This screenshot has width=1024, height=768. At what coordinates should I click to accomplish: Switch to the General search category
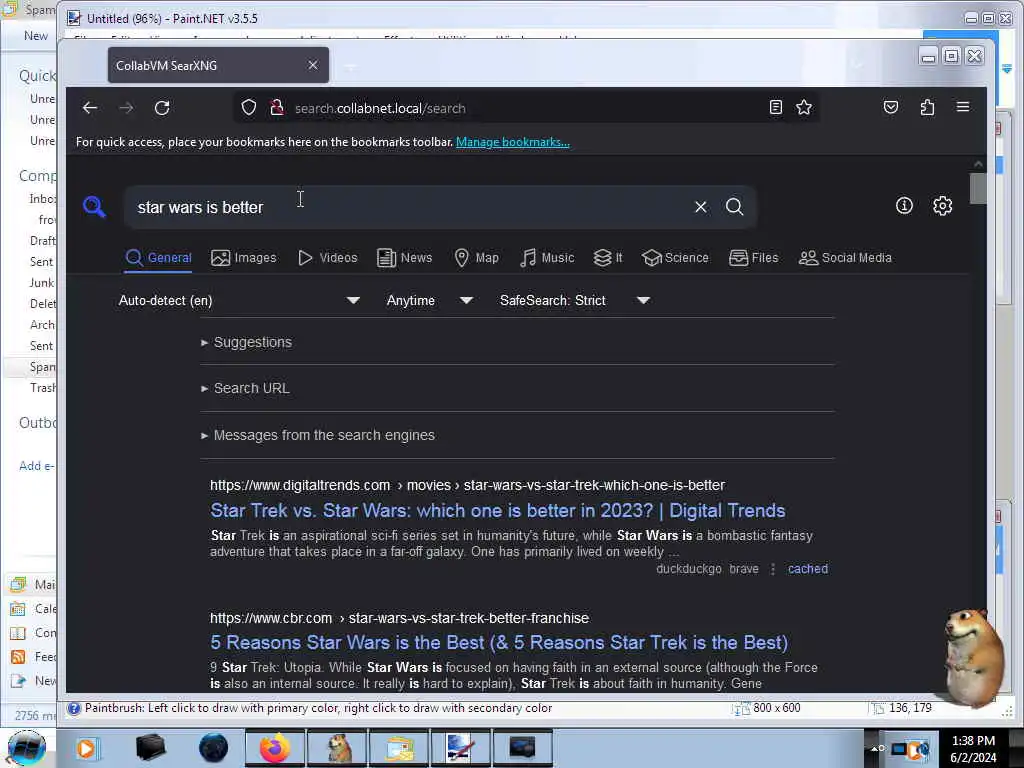[159, 258]
